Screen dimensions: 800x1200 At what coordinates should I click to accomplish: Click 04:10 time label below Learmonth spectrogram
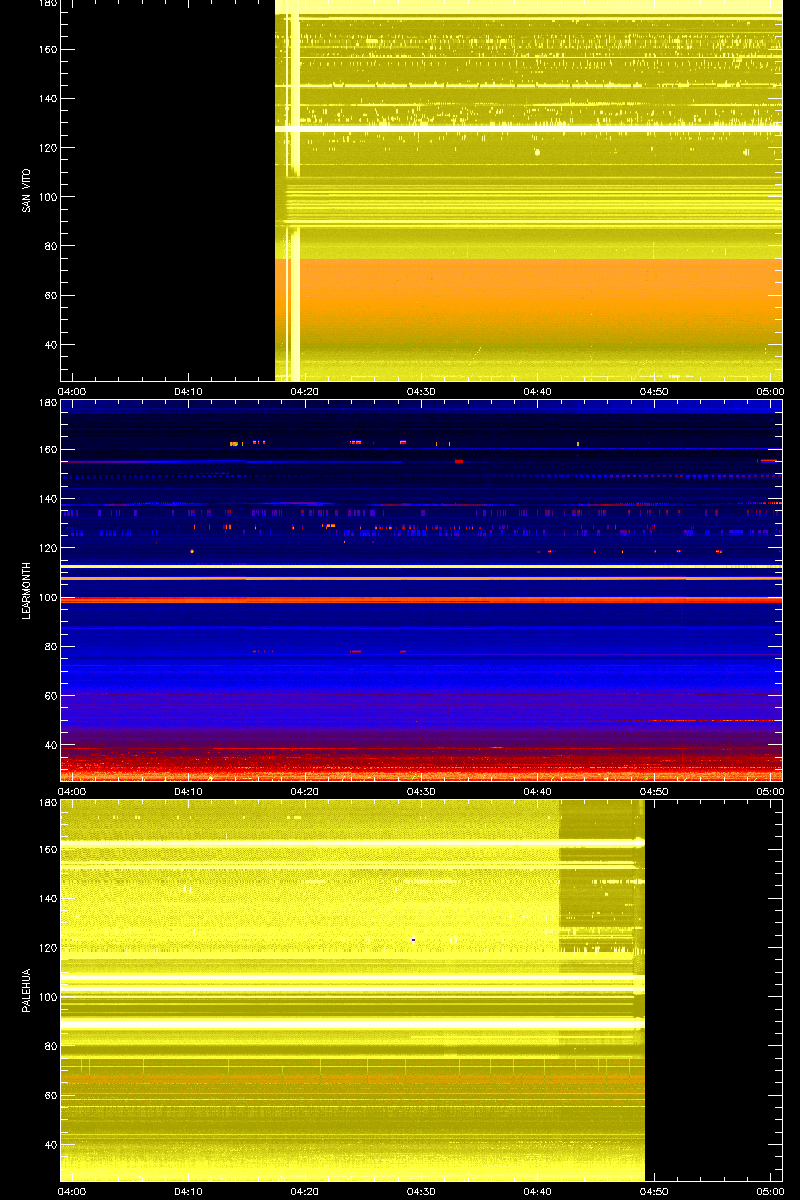[189, 791]
